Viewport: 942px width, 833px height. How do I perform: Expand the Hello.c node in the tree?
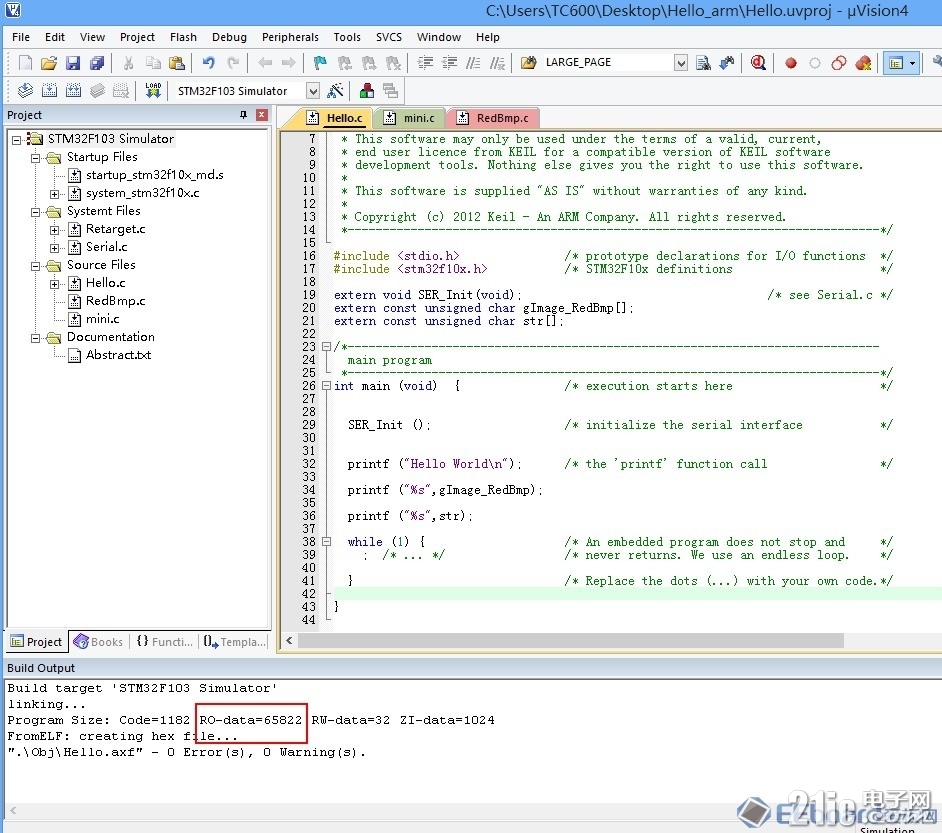tap(54, 284)
